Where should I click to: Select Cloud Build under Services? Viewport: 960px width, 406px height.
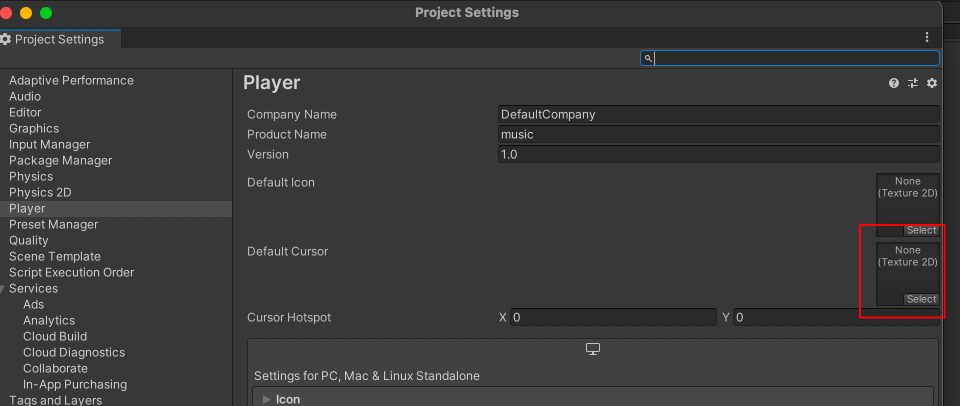click(55, 336)
